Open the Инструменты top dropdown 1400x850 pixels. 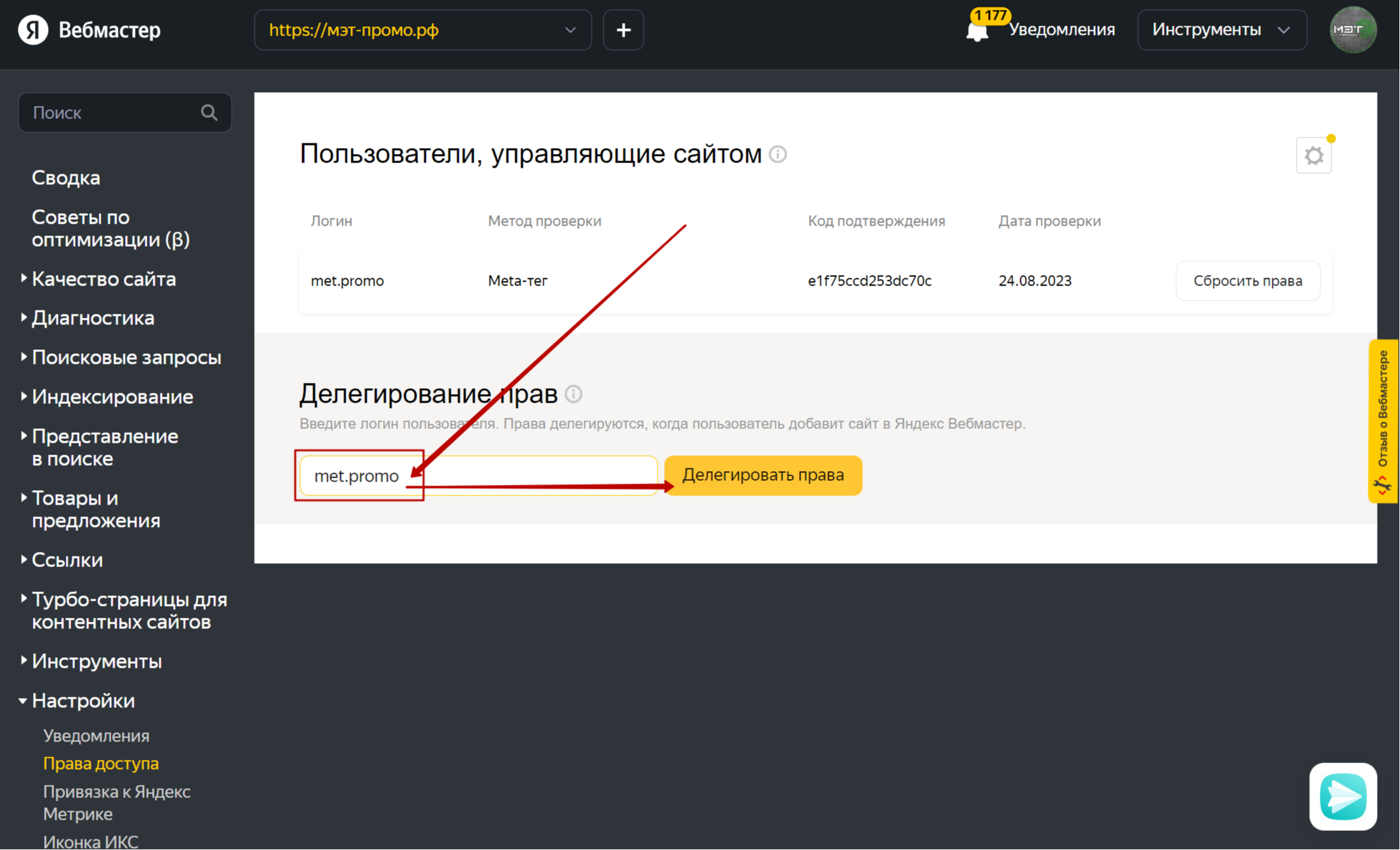(x=1222, y=30)
